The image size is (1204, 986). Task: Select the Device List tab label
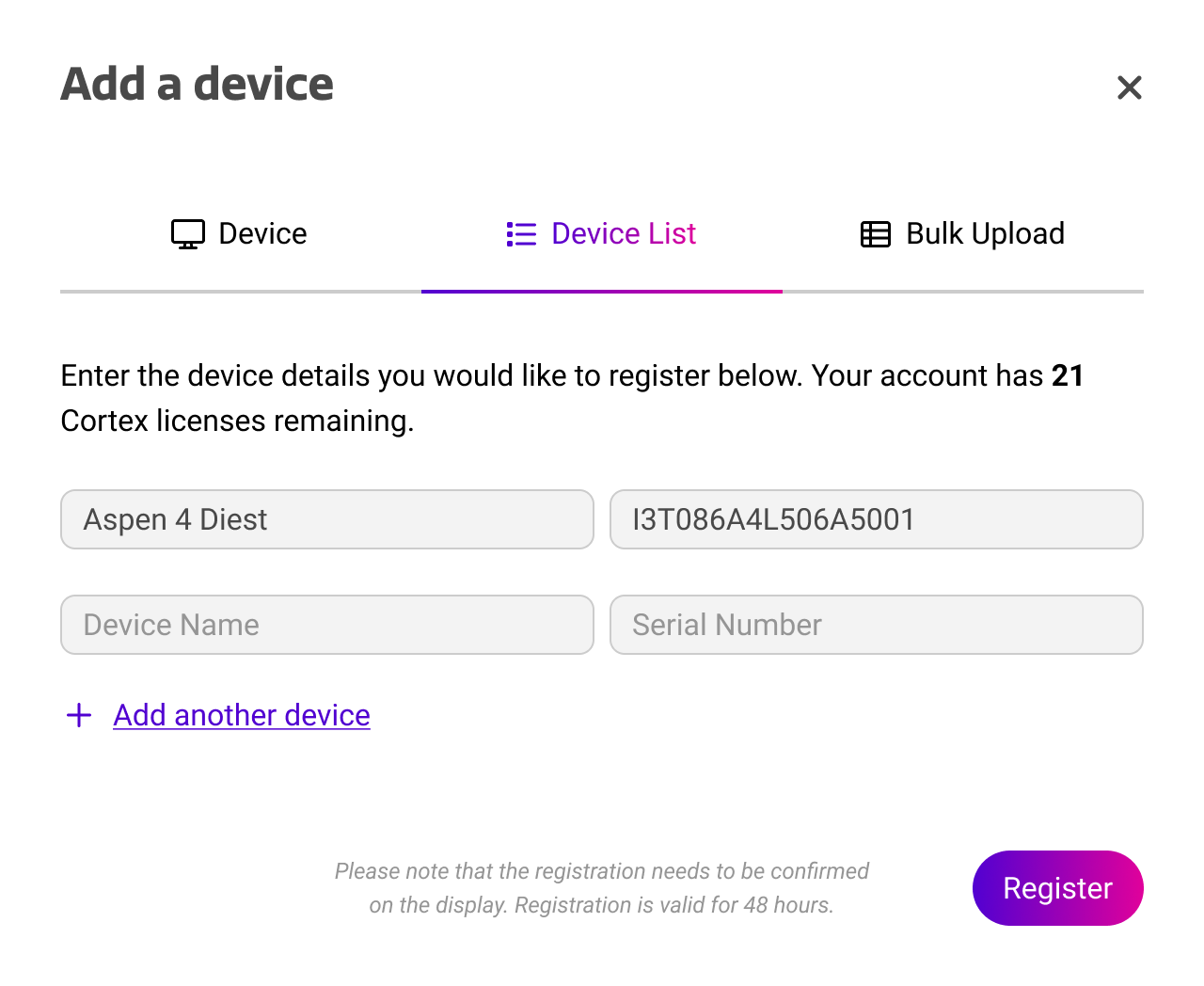[x=623, y=234]
